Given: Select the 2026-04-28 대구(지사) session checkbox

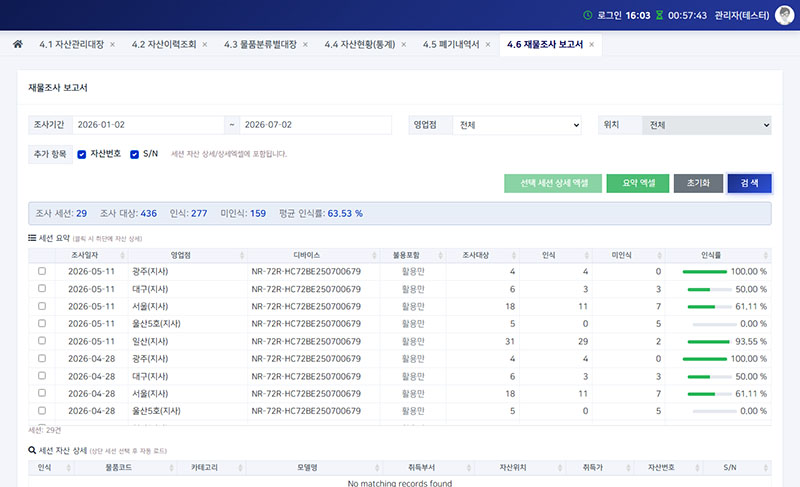Looking at the screenshot, I should click(x=42, y=376).
